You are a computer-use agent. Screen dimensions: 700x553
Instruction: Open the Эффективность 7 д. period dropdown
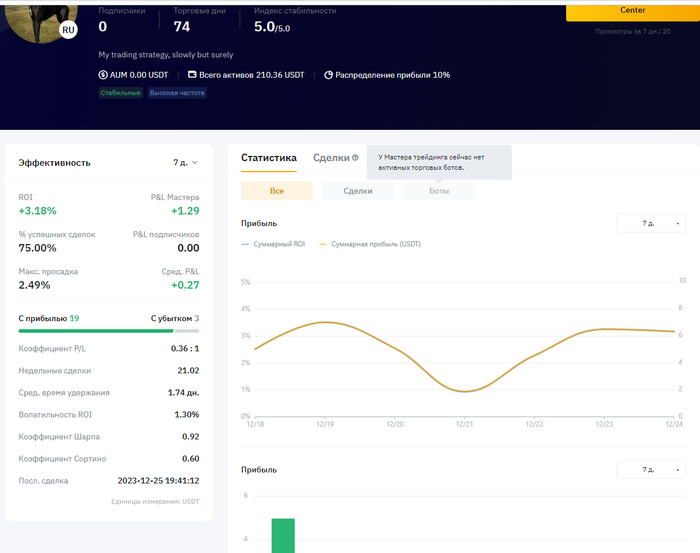tap(185, 162)
